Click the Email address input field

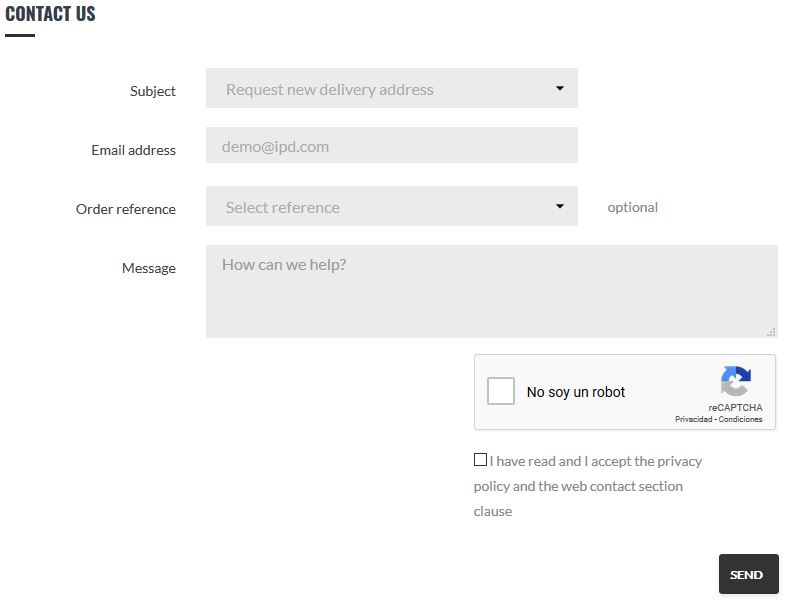pos(391,146)
